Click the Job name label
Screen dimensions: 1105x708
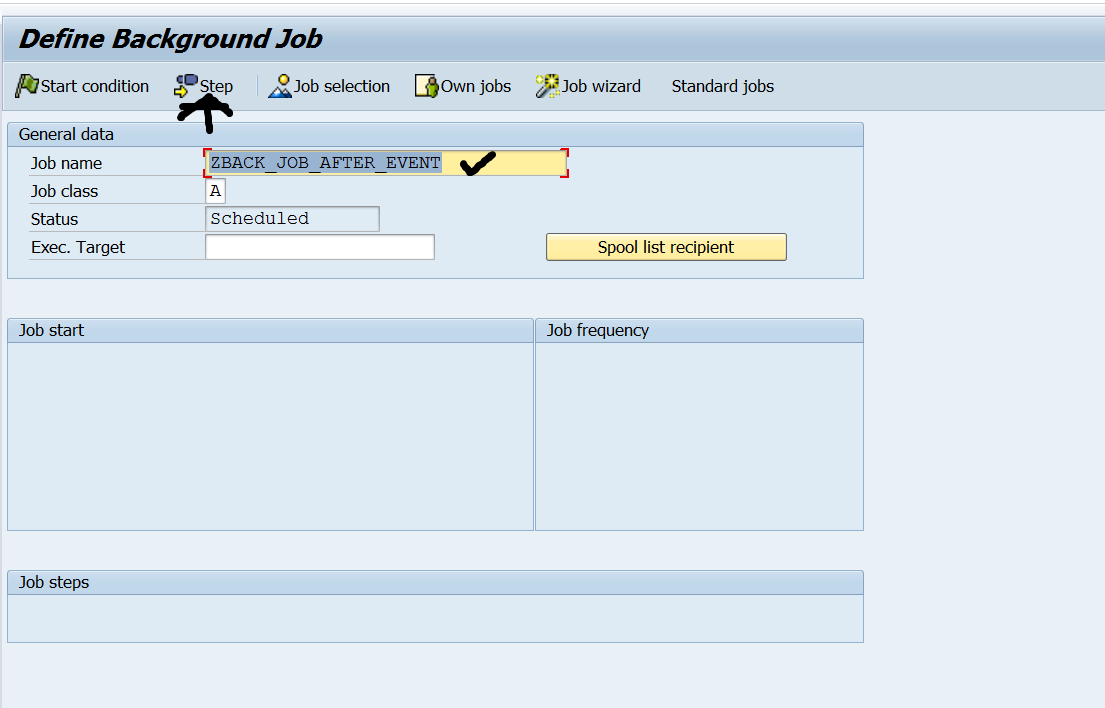coord(66,163)
